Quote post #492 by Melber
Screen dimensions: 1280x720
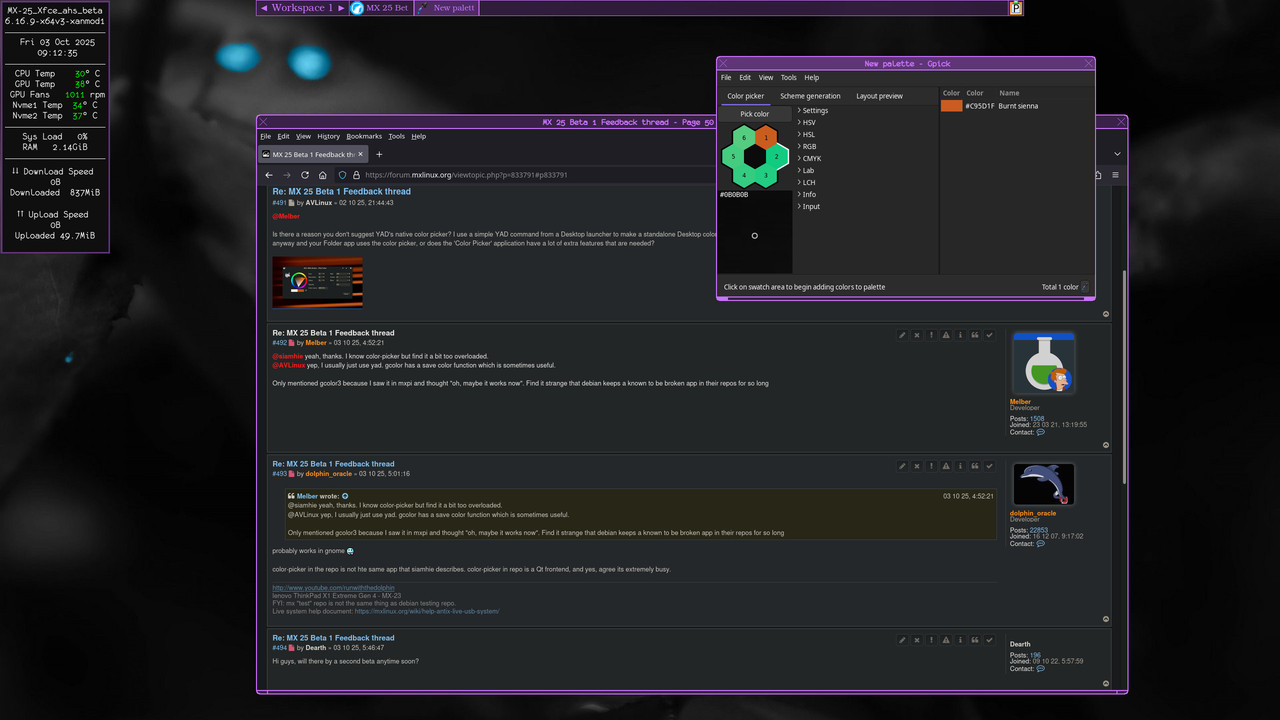975,335
